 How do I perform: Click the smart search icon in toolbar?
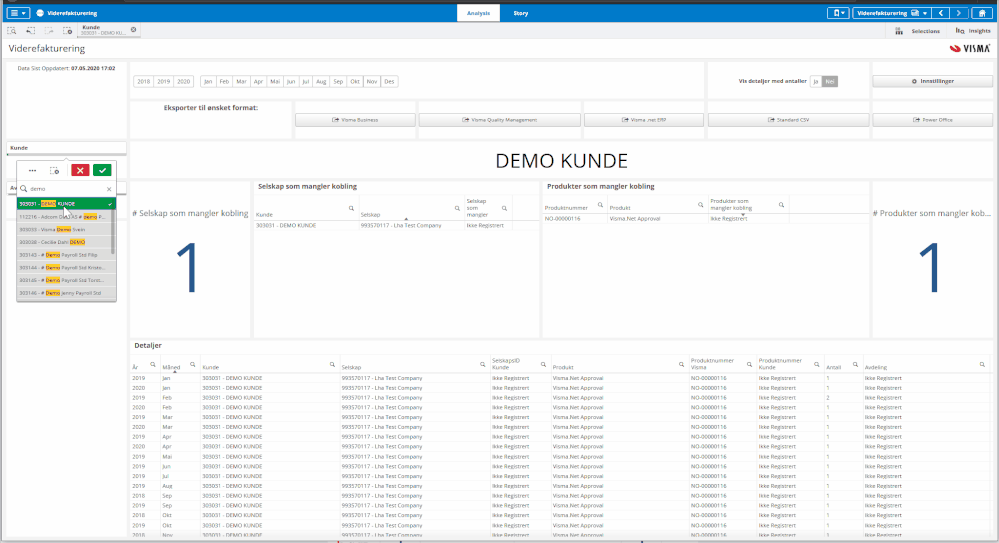[11, 31]
